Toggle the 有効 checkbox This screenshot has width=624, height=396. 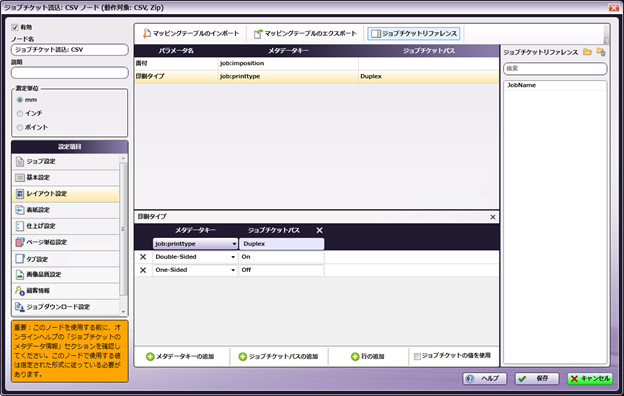point(15,27)
